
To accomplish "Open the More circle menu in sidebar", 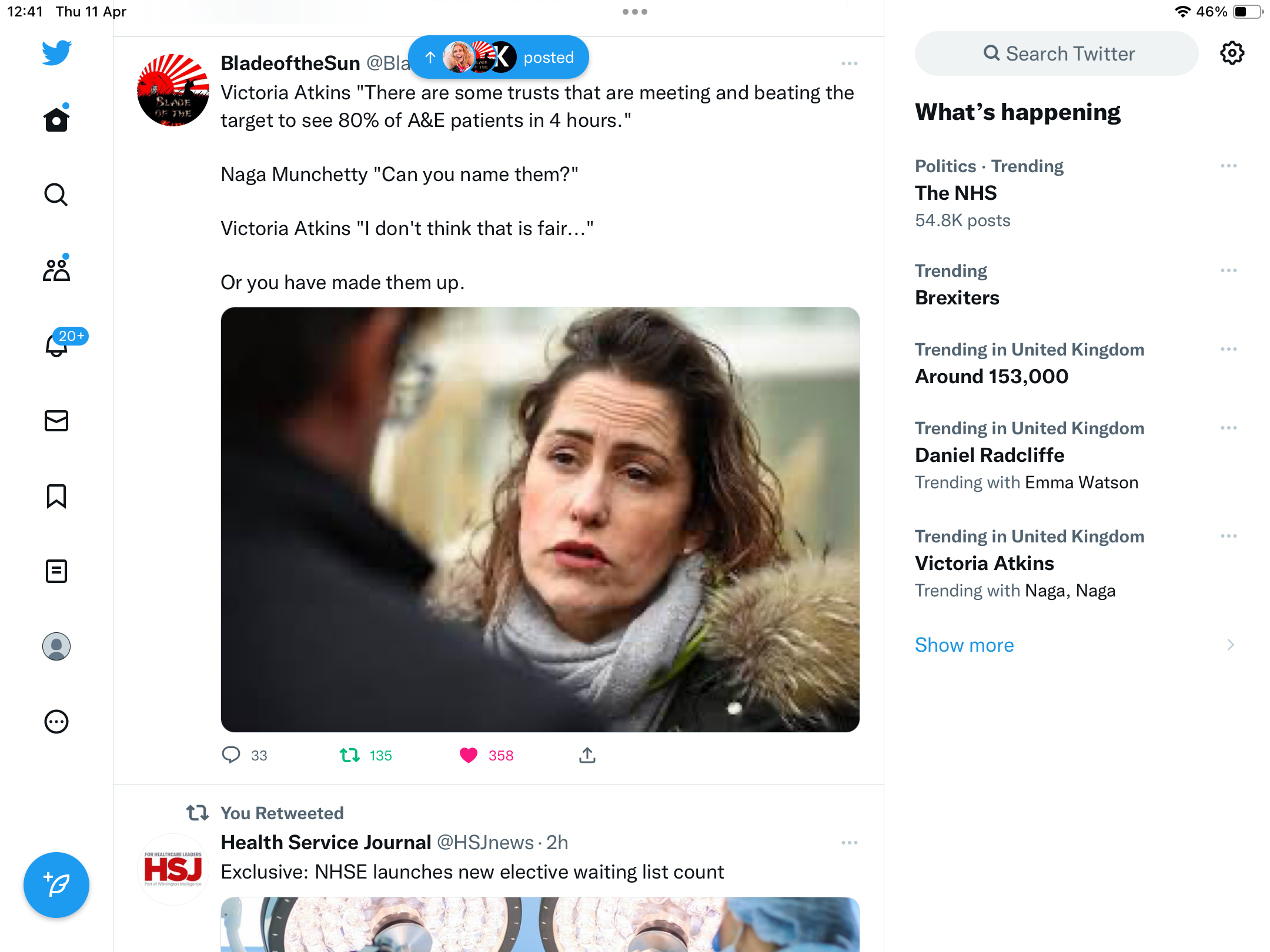I will point(56,722).
